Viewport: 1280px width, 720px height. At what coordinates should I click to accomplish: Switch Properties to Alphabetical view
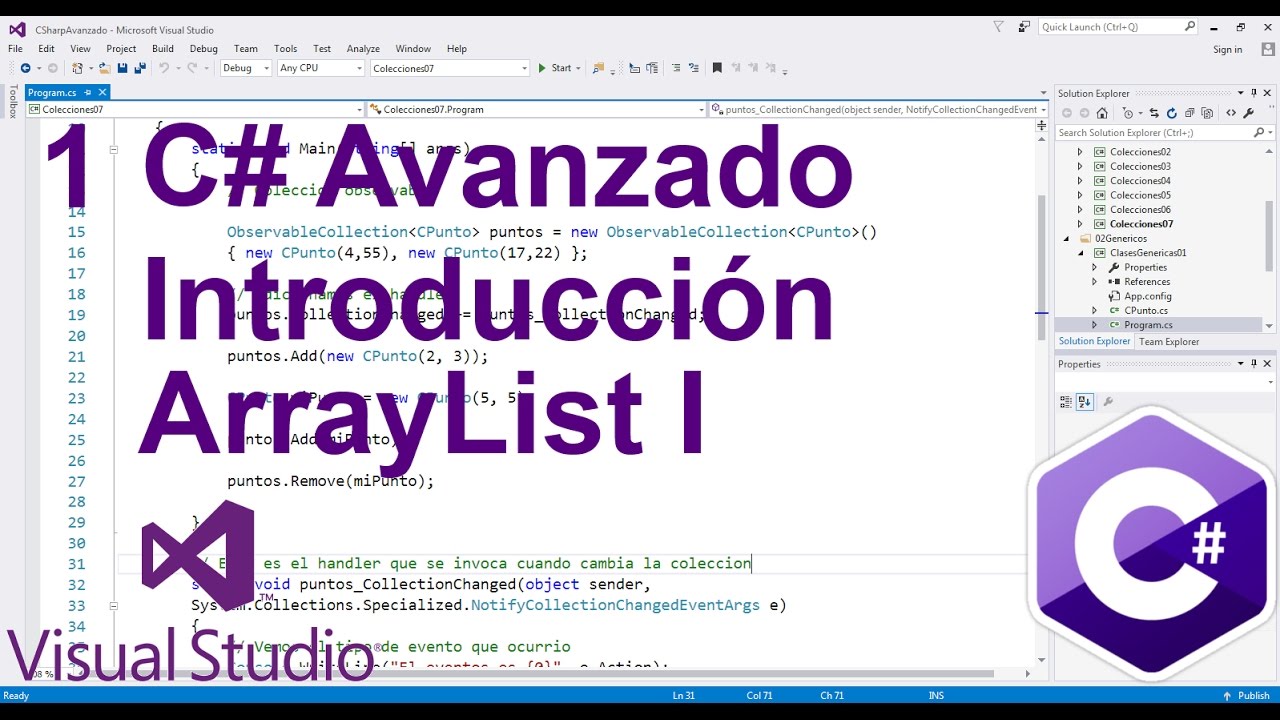coord(1083,402)
